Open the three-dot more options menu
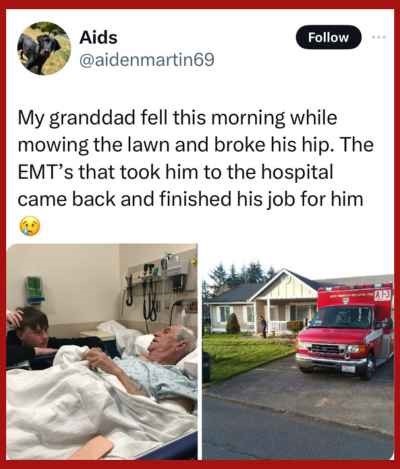Image resolution: width=400 pixels, height=469 pixels. 379,37
